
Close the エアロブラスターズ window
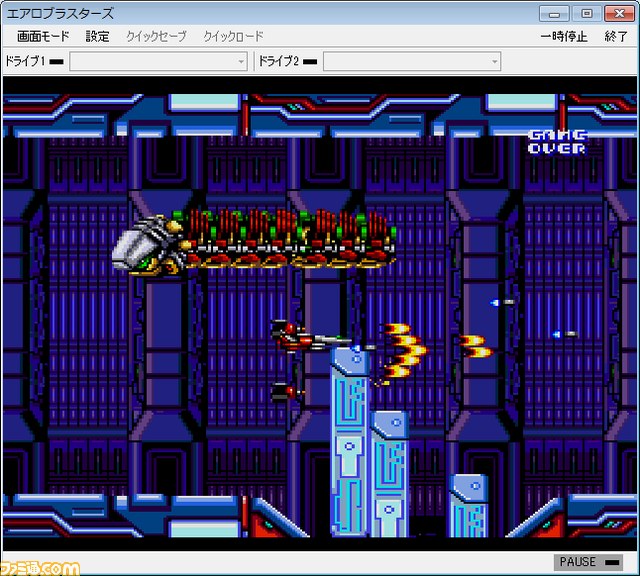point(619,13)
